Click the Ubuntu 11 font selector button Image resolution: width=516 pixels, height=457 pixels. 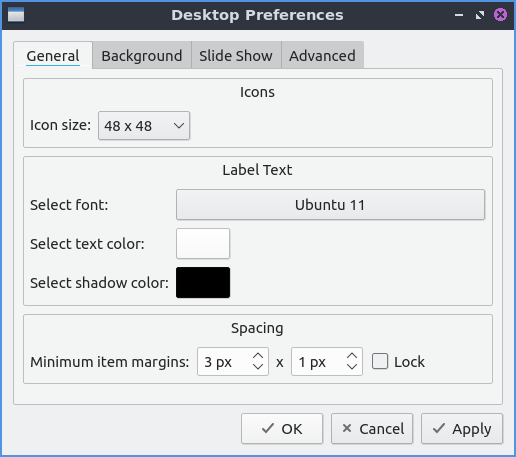pos(330,205)
